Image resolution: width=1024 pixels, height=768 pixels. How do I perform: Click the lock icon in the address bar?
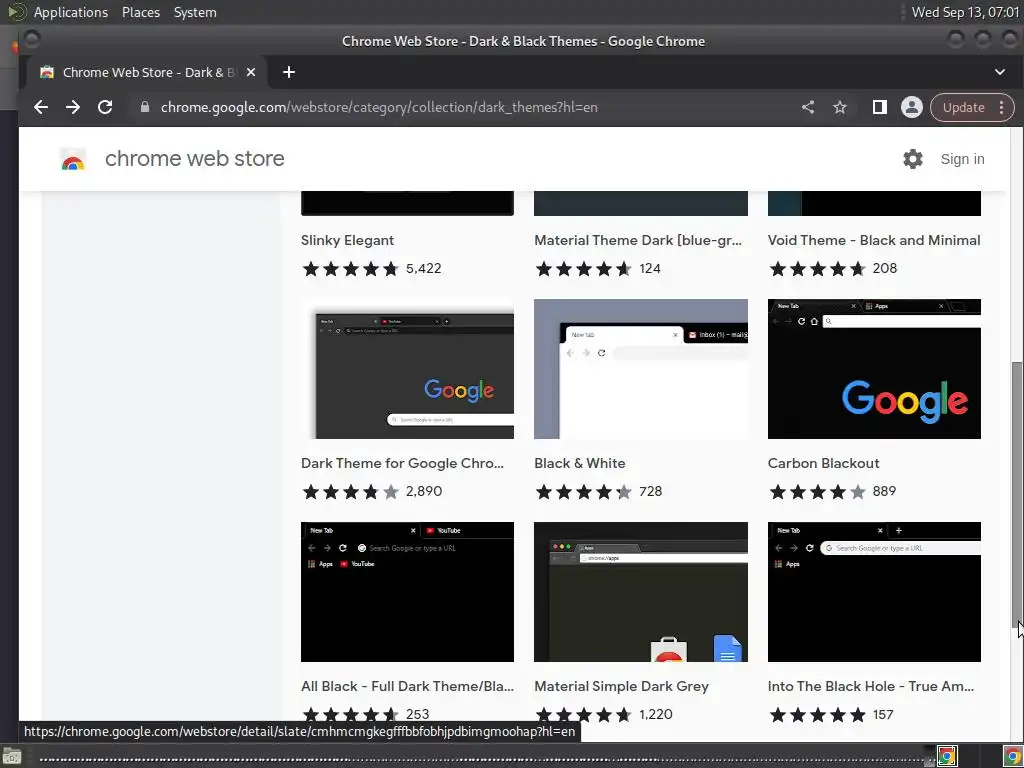point(145,107)
